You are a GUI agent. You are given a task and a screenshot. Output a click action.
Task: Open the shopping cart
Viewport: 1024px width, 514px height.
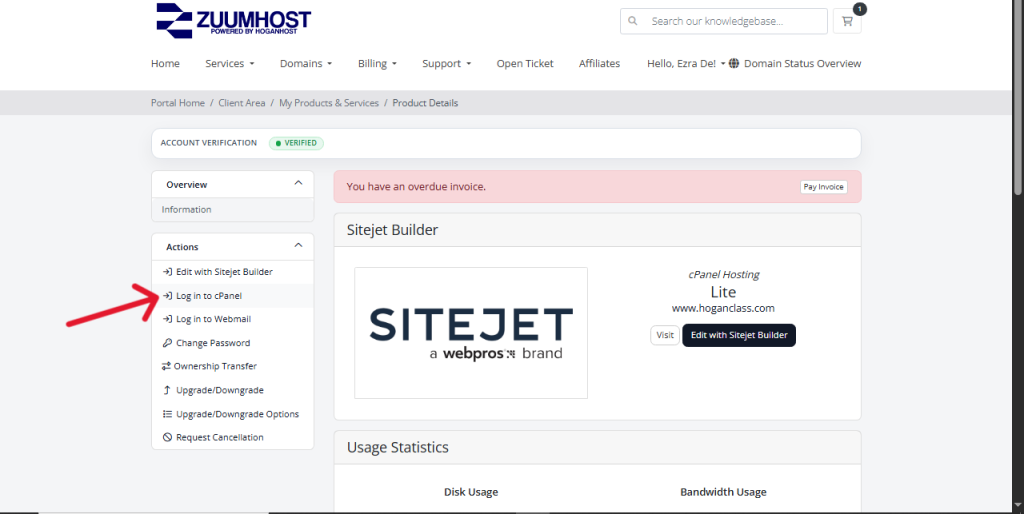coord(847,21)
